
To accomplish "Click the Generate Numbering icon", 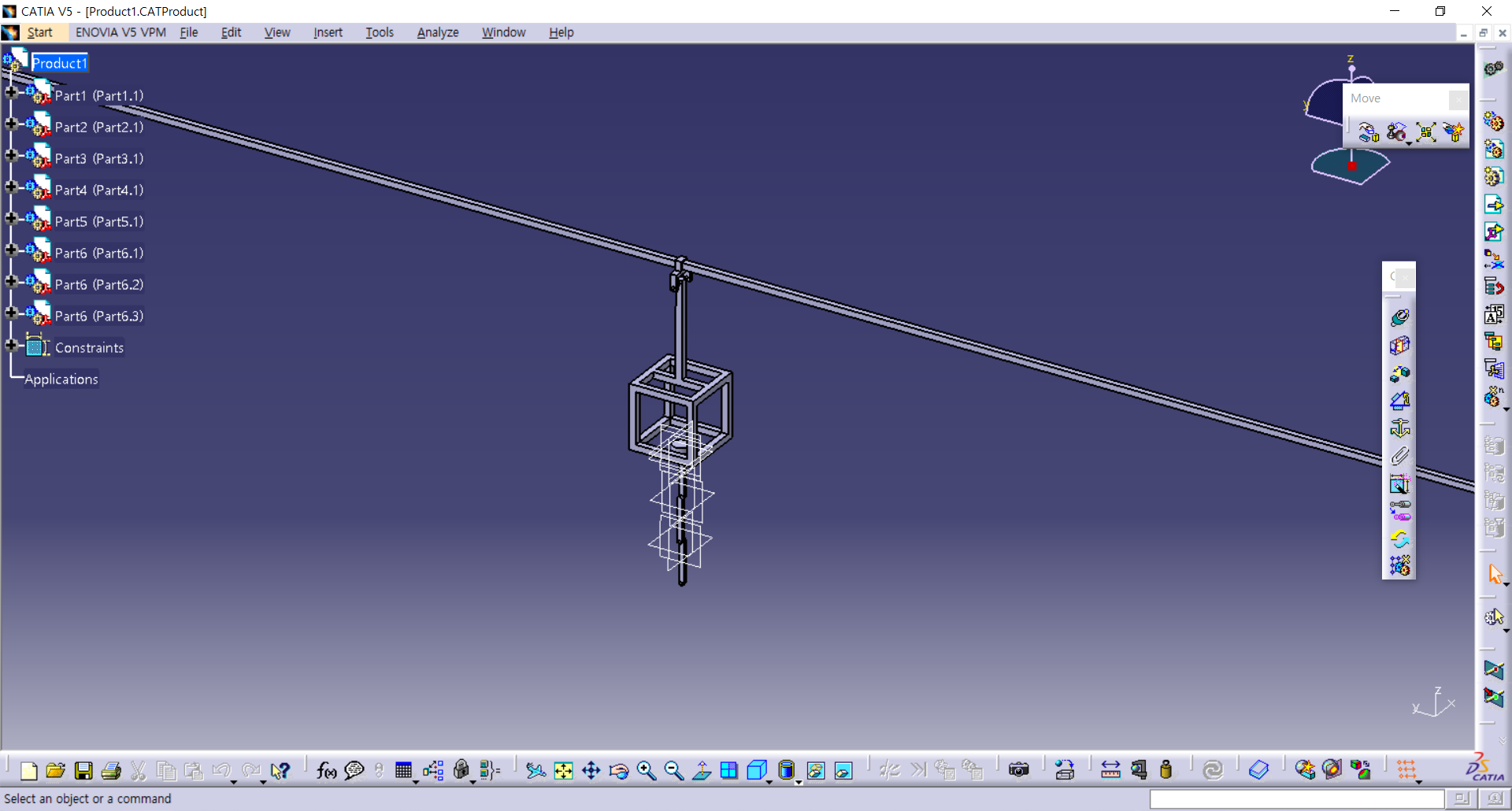I will (1493, 314).
